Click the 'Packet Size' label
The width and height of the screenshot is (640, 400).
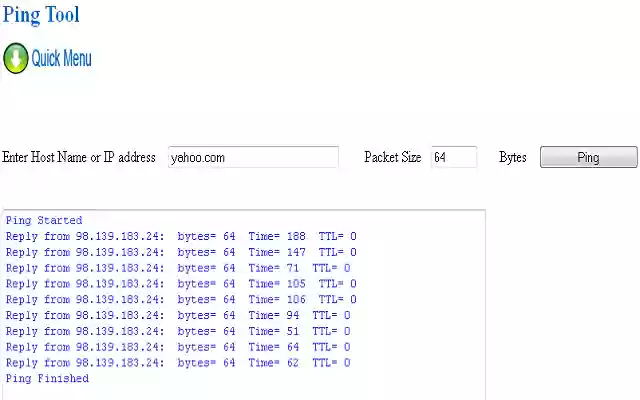(393, 157)
